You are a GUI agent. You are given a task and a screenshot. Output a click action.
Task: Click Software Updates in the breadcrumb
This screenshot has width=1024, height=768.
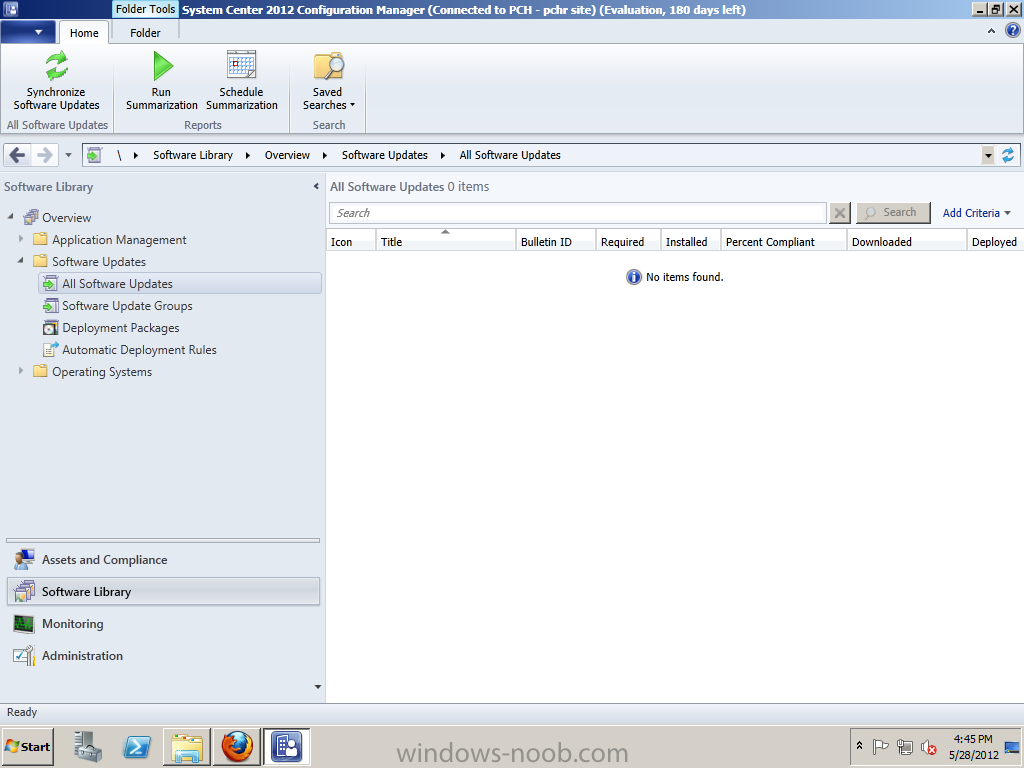[x=385, y=155]
